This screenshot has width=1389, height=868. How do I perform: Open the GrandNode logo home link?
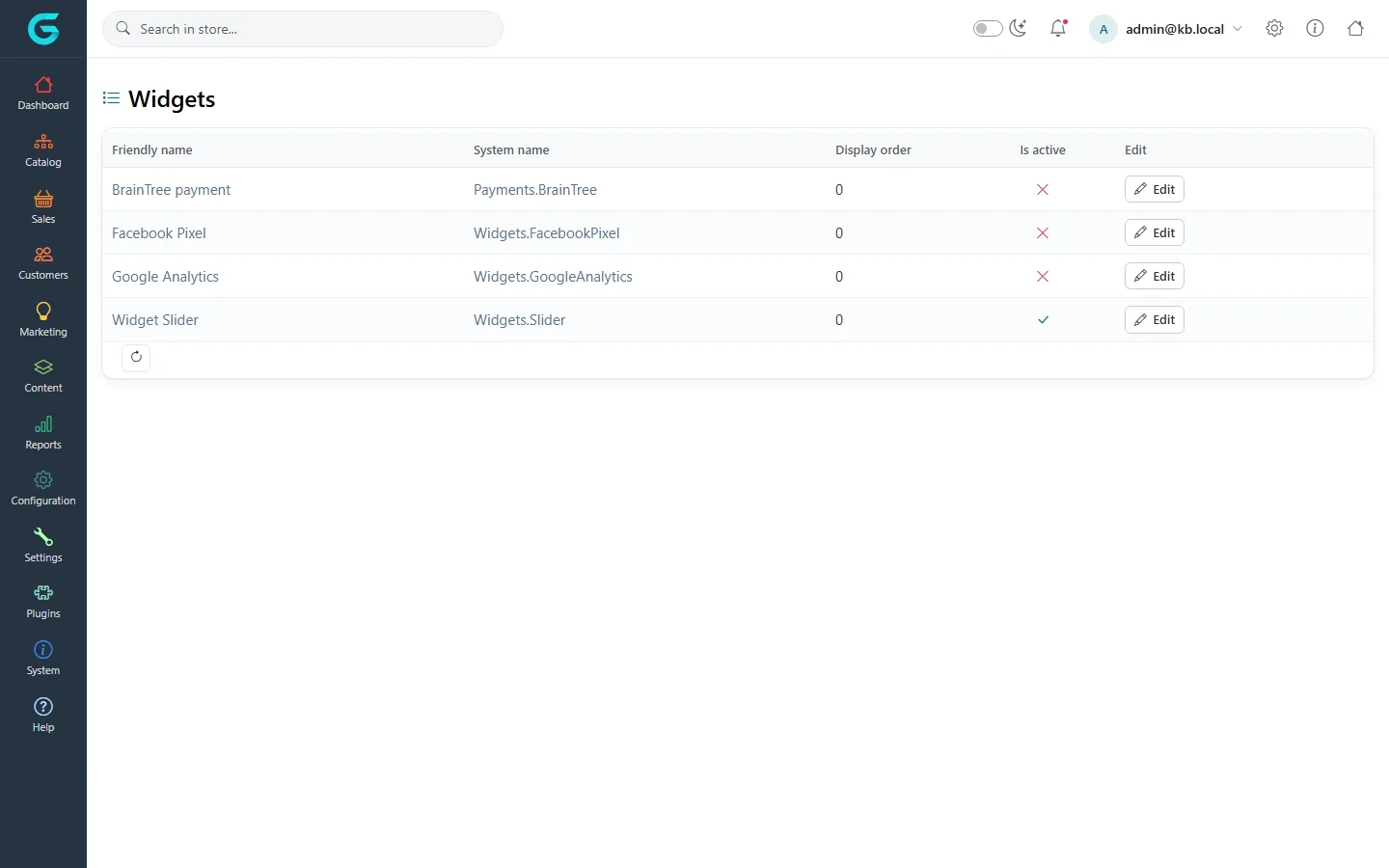[x=43, y=29]
